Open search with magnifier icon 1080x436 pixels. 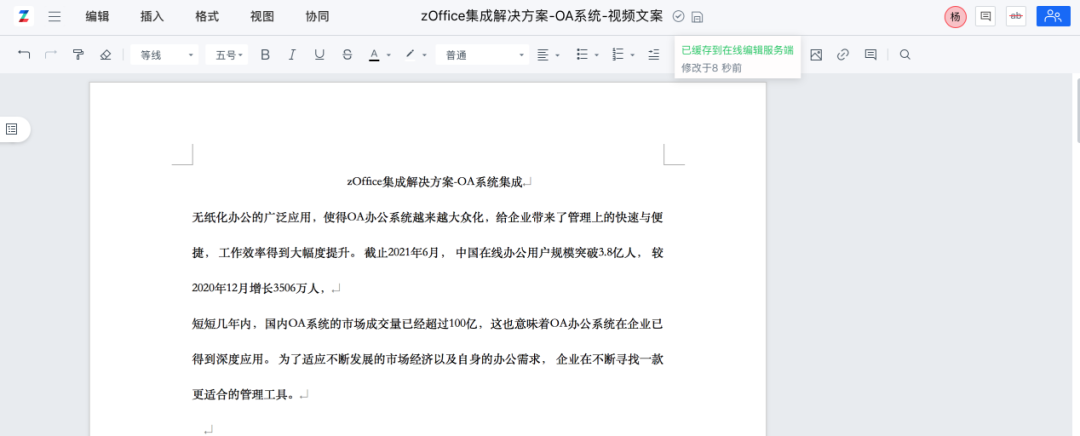[905, 54]
